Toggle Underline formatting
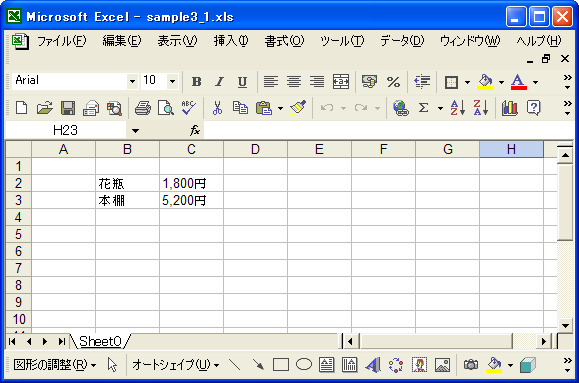 tap(242, 82)
